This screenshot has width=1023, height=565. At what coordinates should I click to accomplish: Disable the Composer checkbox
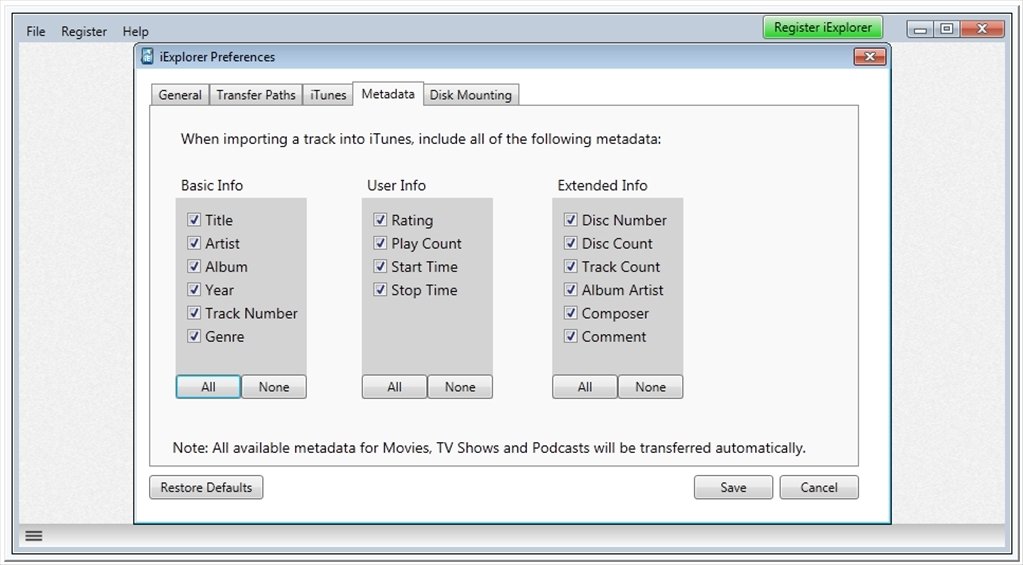tap(570, 313)
